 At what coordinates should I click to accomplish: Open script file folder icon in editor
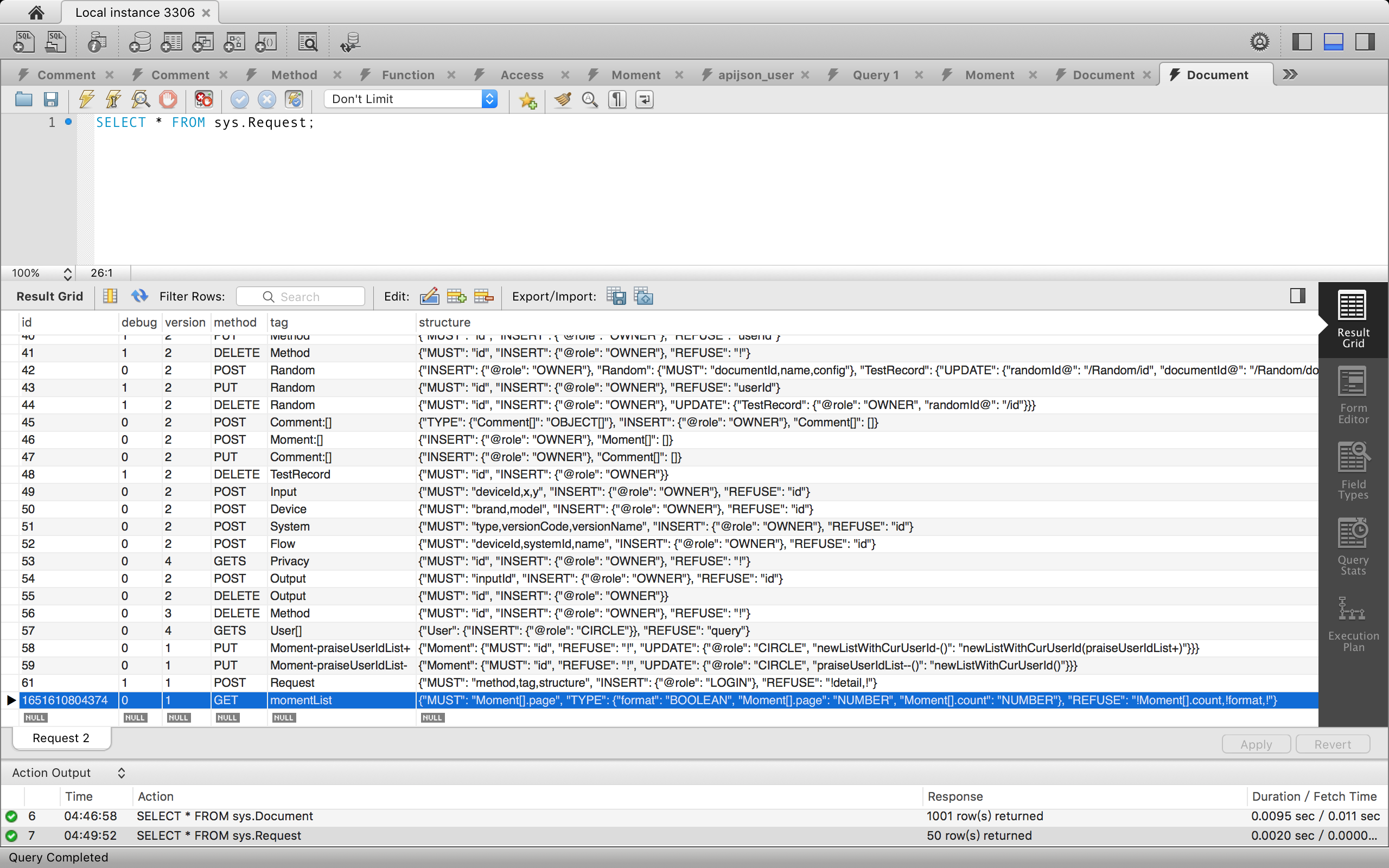(23, 99)
